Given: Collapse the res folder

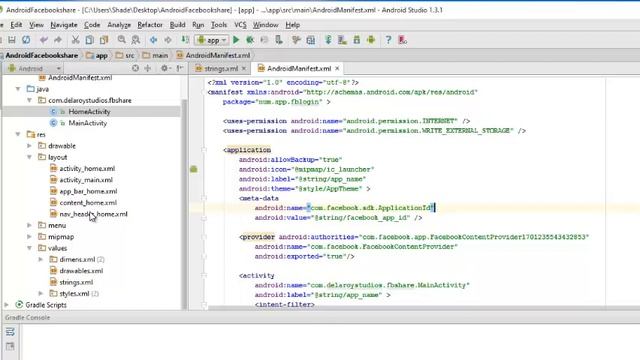Looking at the screenshot, I should pos(18,134).
